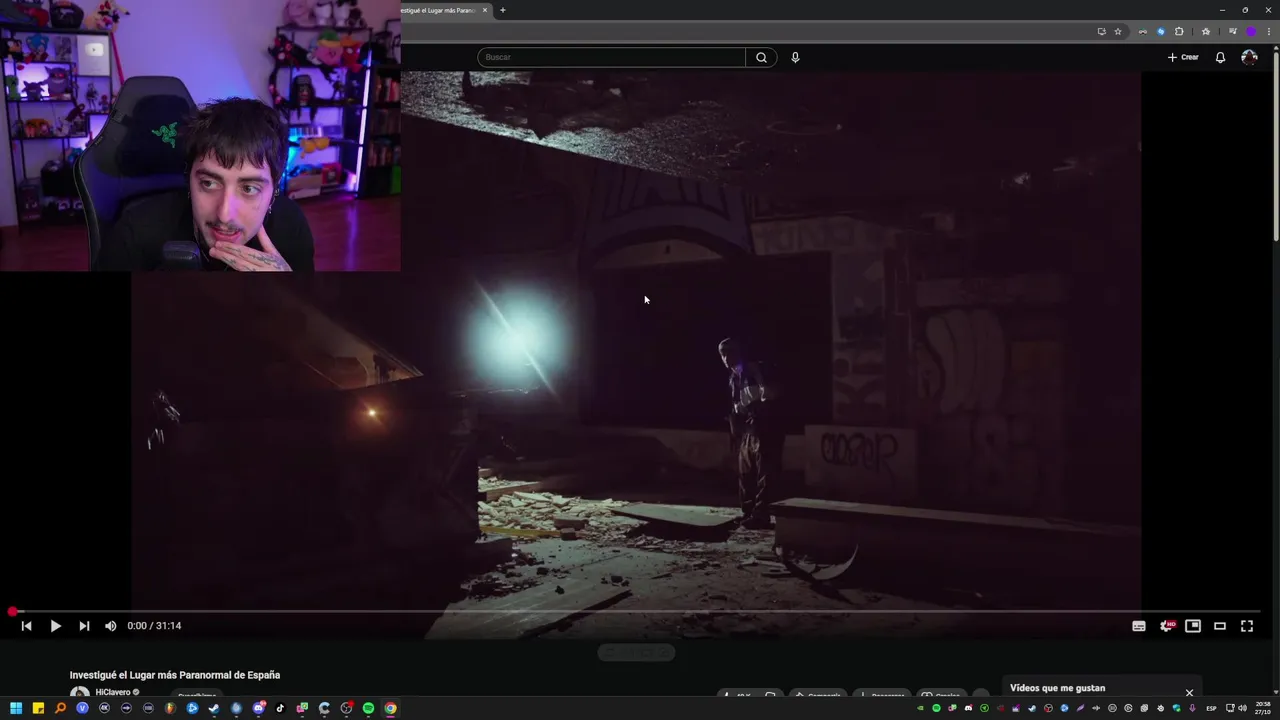Toggle theater mode view
Screen dimensions: 1280x720
coord(1220,626)
